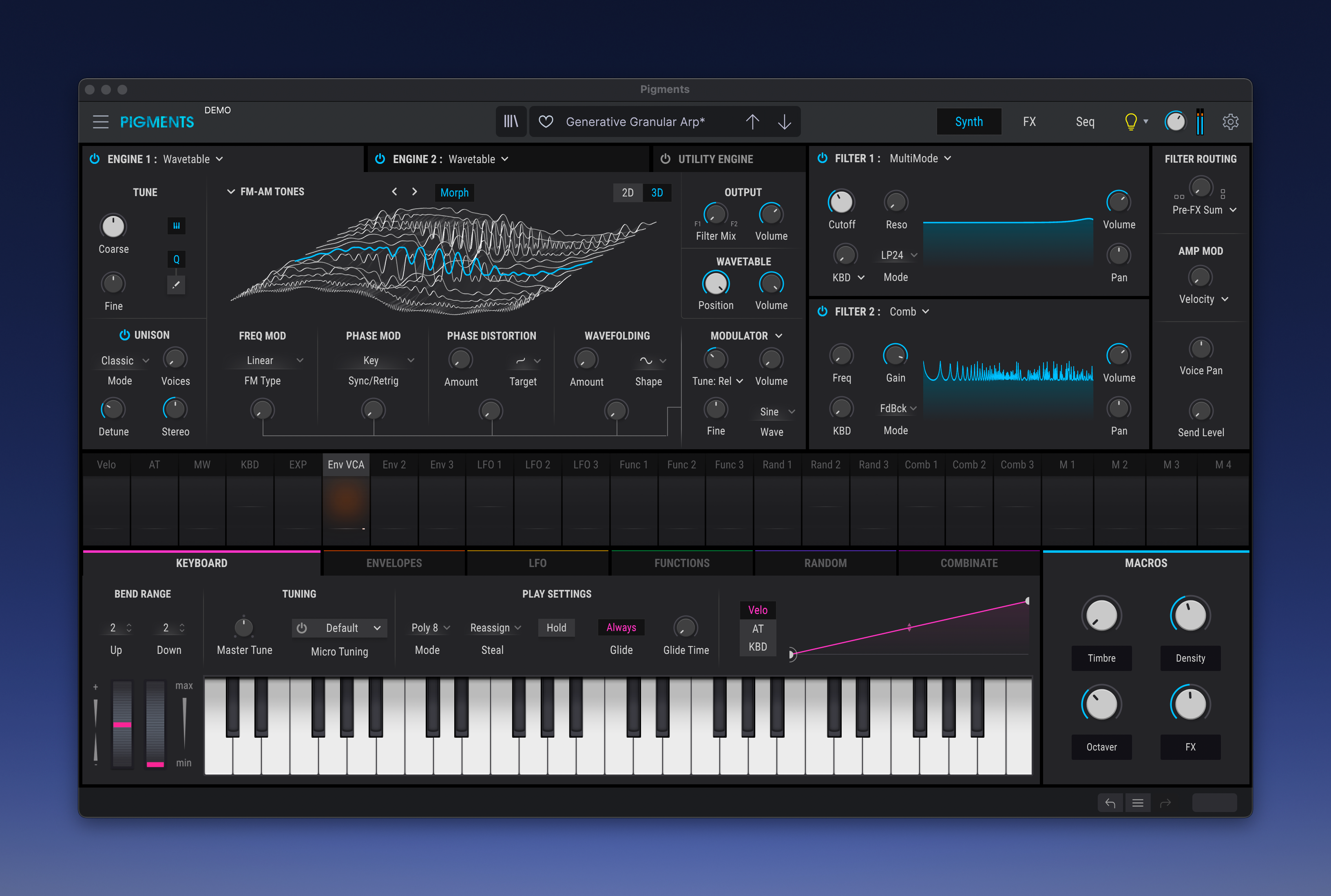Toggle Unison power button
1331x896 pixels.
coord(124,335)
